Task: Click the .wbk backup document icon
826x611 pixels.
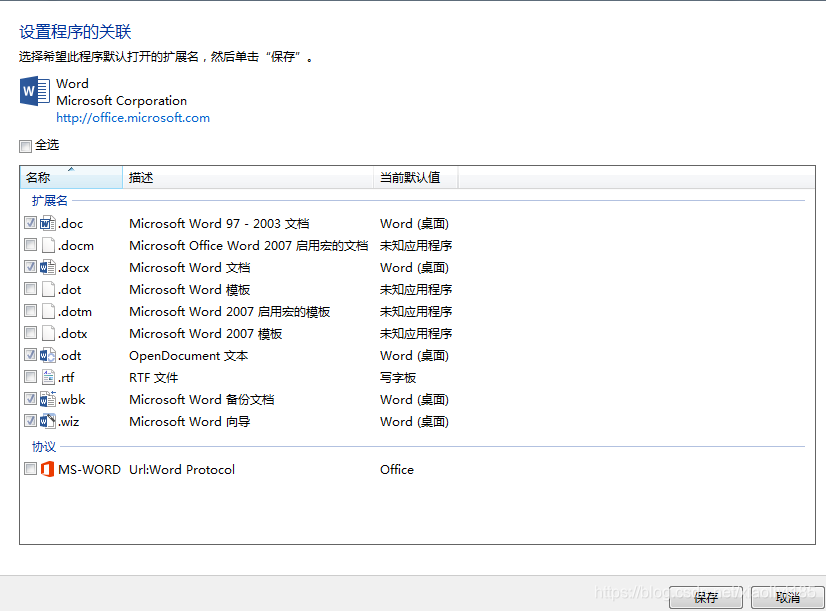Action: click(x=47, y=400)
